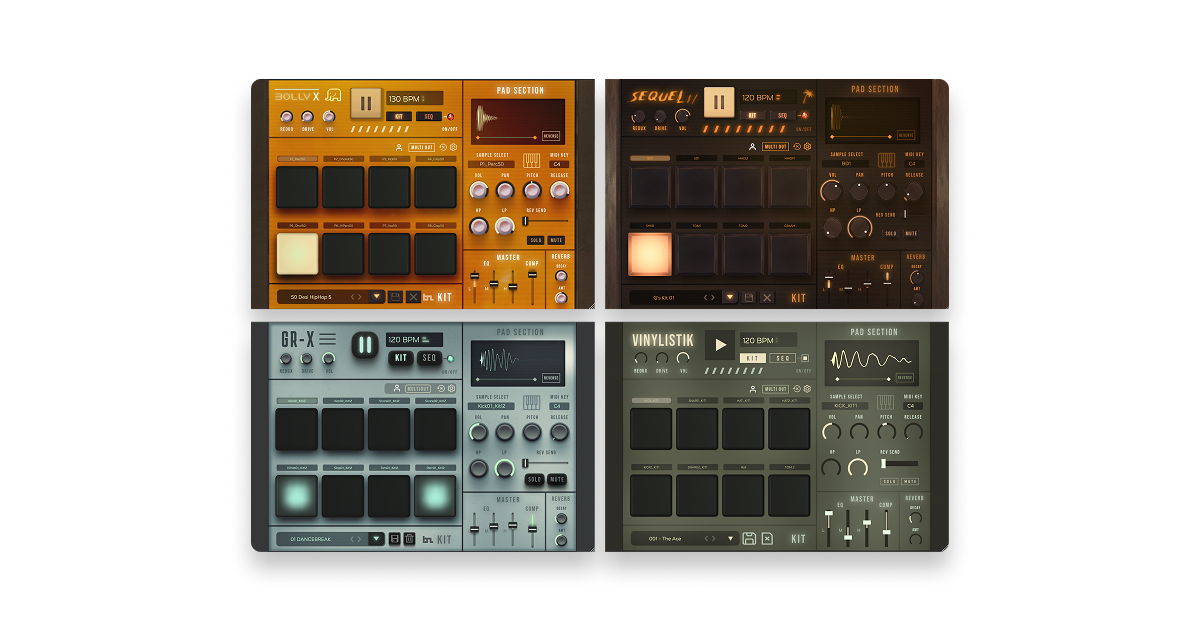Click the user profile icon in Bolly X
This screenshot has height=630, width=1200.
click(399, 148)
